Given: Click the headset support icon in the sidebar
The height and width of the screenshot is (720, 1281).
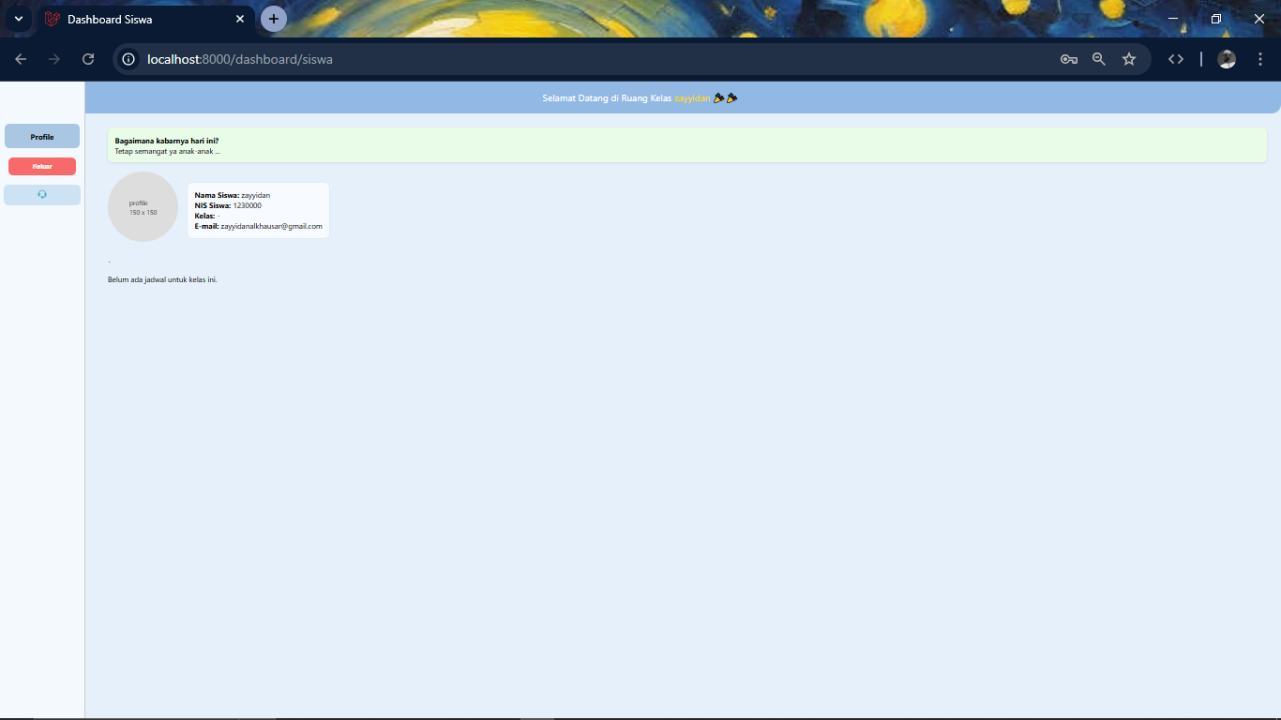Looking at the screenshot, I should pyautogui.click(x=42, y=195).
